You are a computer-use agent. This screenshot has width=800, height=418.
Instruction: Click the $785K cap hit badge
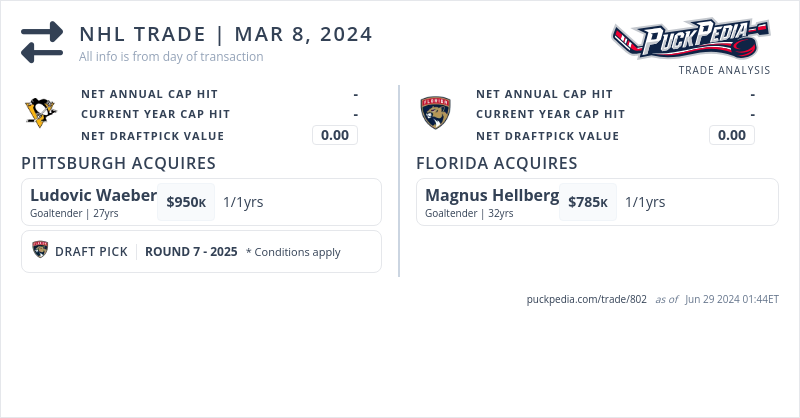[x=588, y=202]
